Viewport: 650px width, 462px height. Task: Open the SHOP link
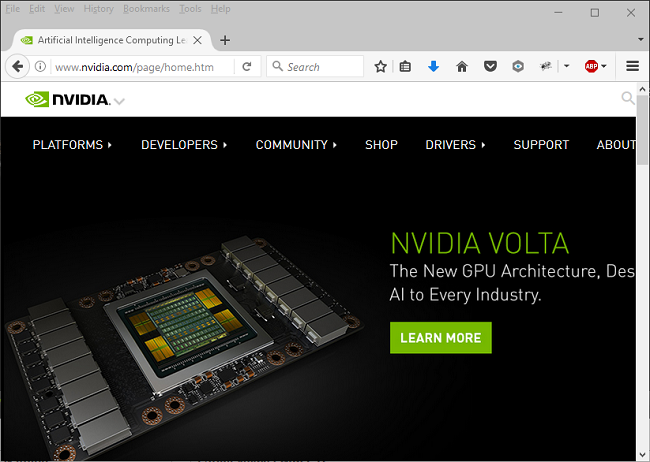point(381,145)
